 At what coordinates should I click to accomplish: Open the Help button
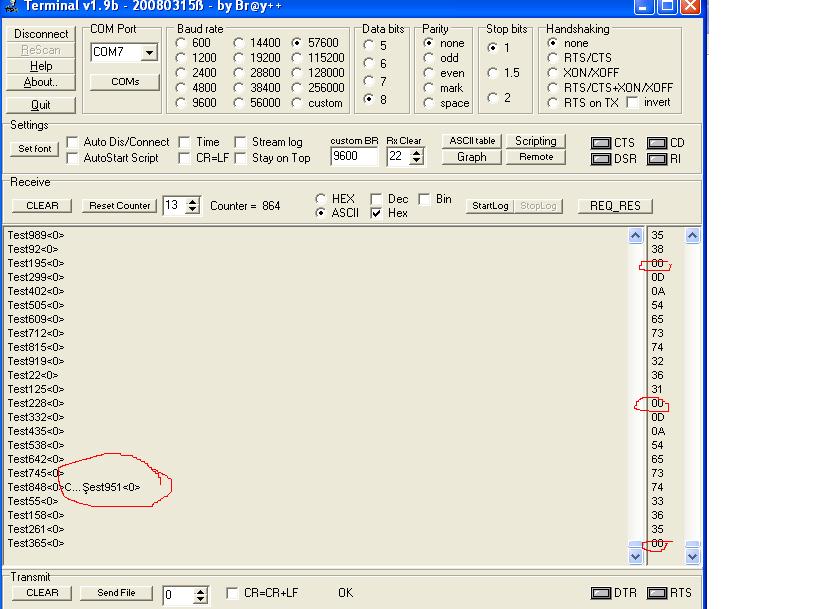point(41,66)
